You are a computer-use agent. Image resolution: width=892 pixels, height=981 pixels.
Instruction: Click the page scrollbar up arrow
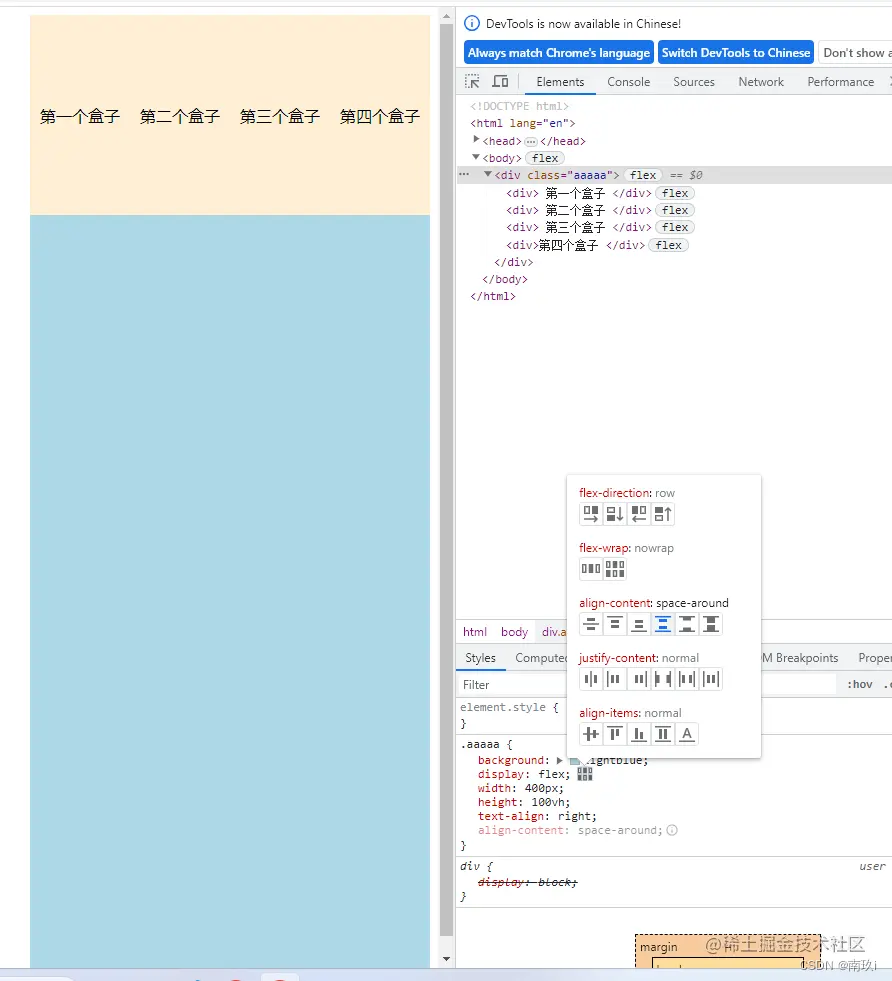click(446, 16)
